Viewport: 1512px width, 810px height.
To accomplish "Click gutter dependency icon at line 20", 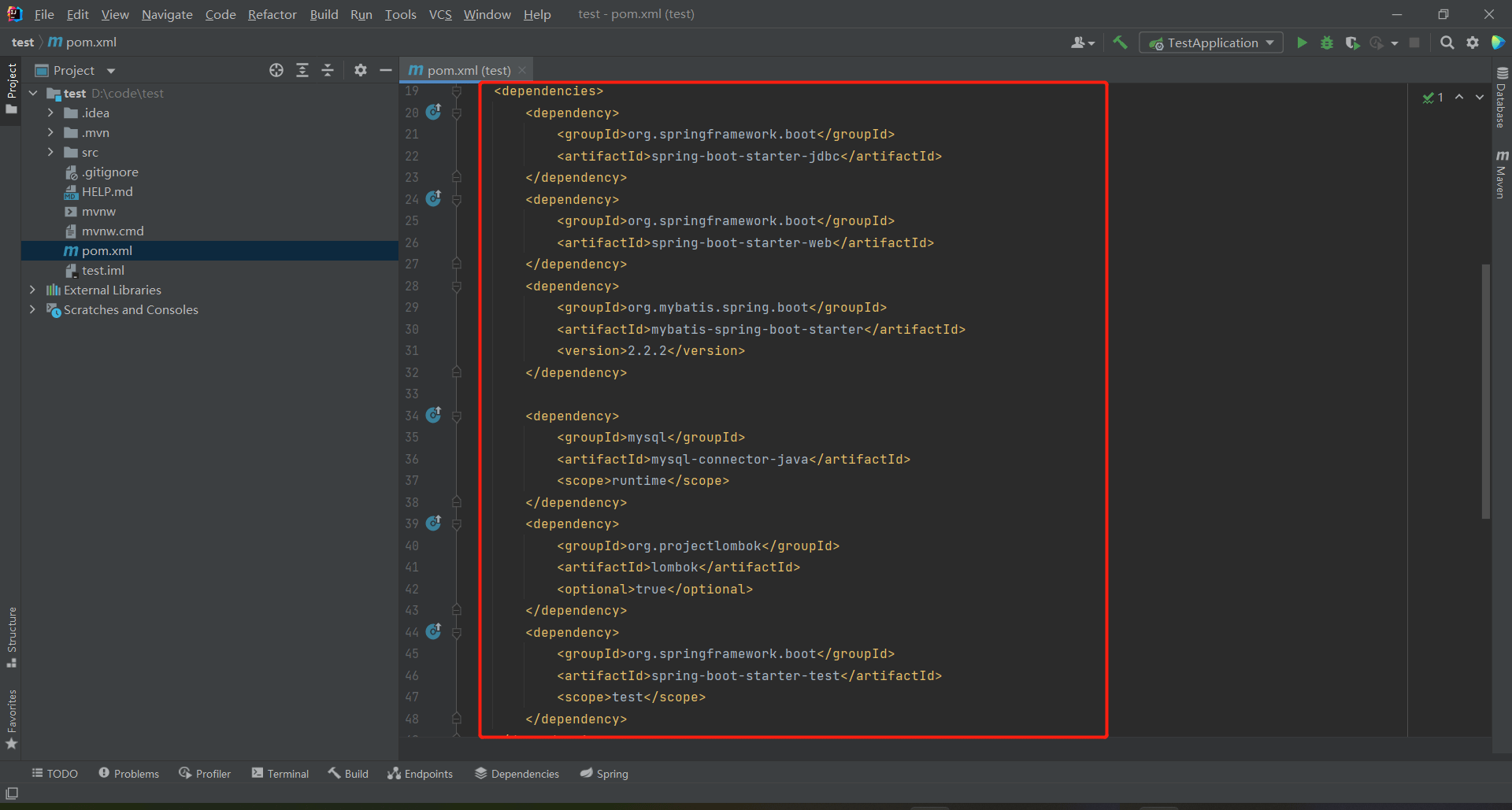I will click(x=434, y=112).
